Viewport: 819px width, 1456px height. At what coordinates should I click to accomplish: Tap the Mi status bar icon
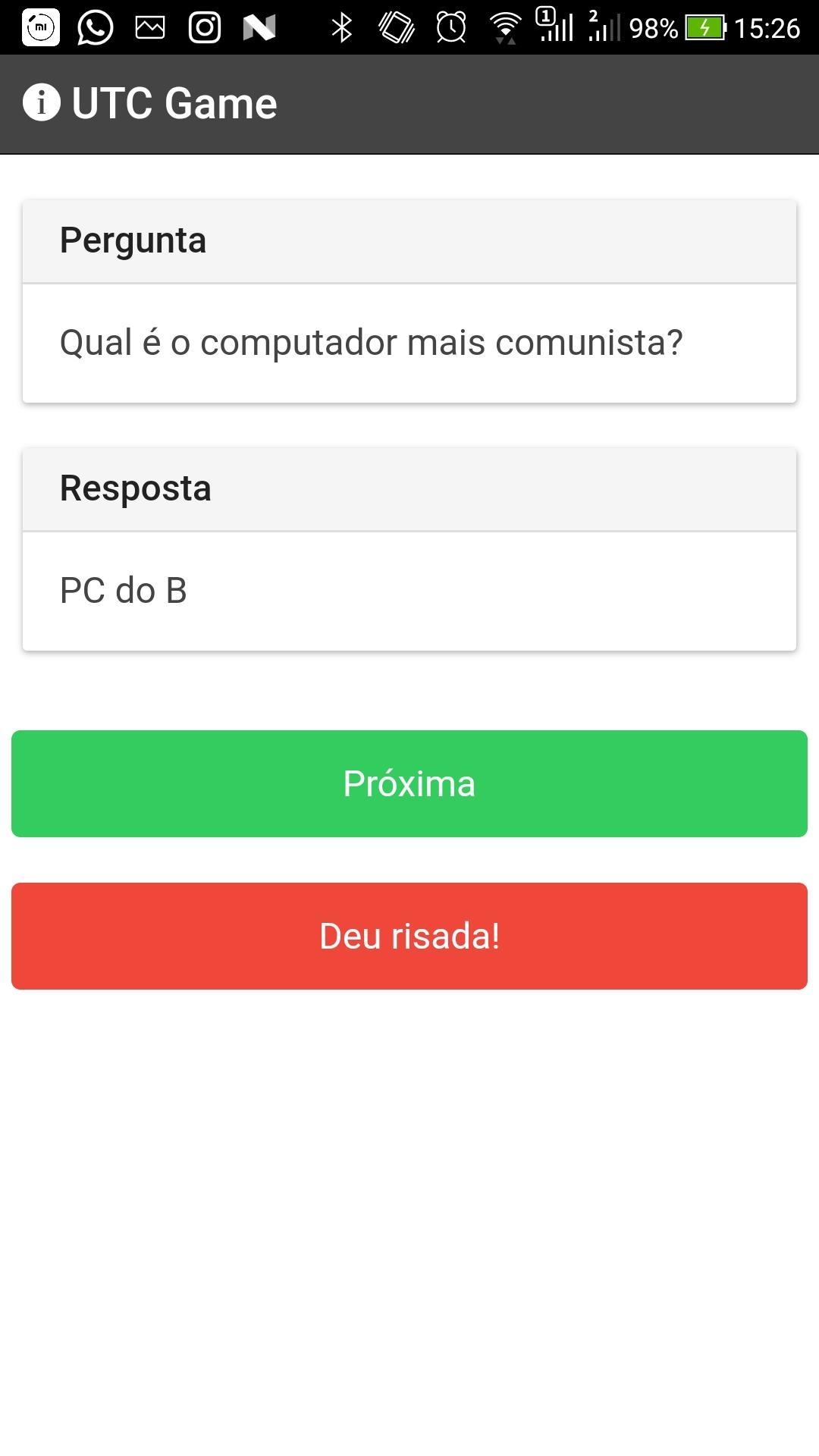(x=39, y=27)
